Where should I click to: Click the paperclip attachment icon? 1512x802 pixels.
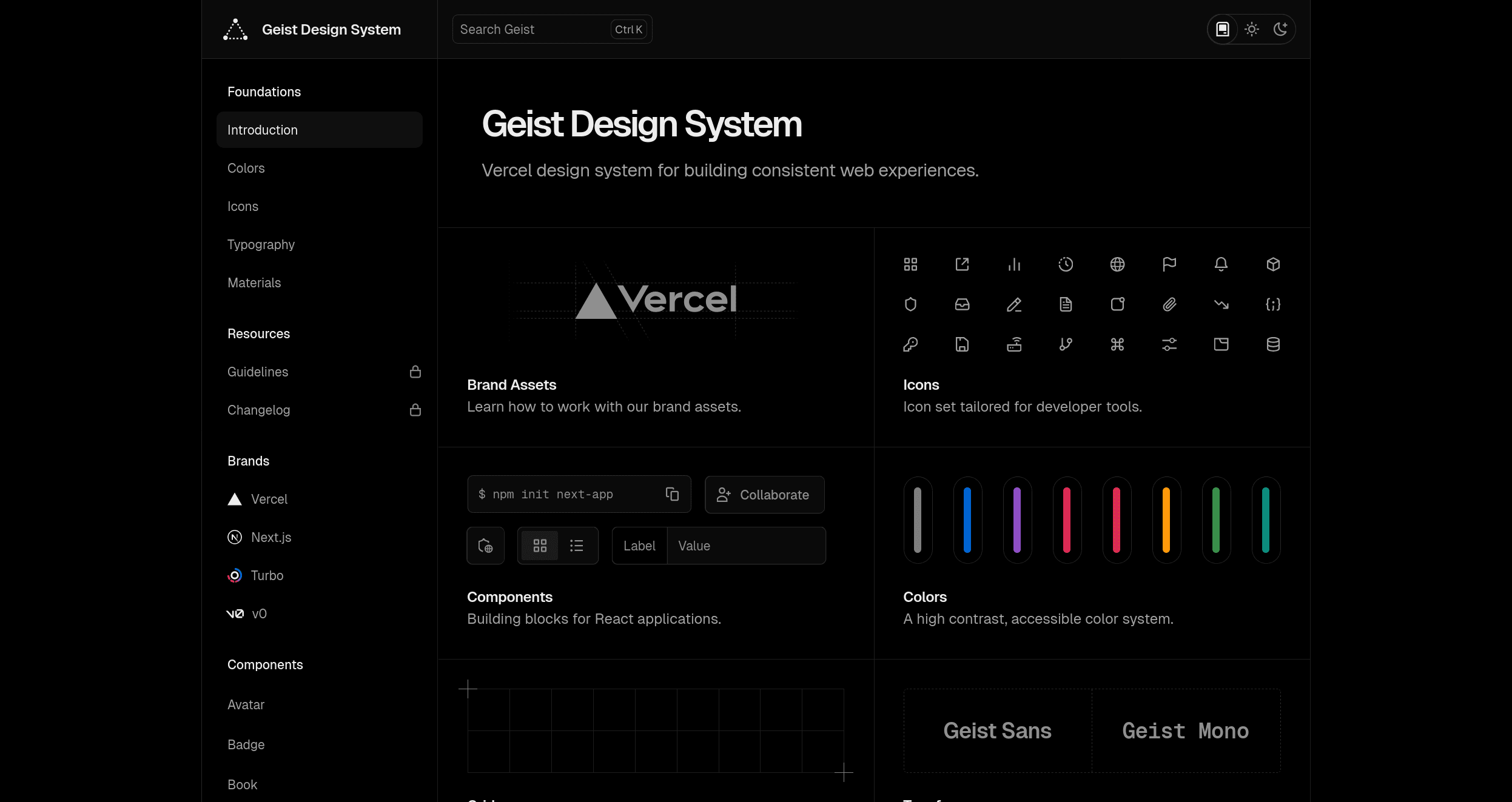click(1169, 304)
